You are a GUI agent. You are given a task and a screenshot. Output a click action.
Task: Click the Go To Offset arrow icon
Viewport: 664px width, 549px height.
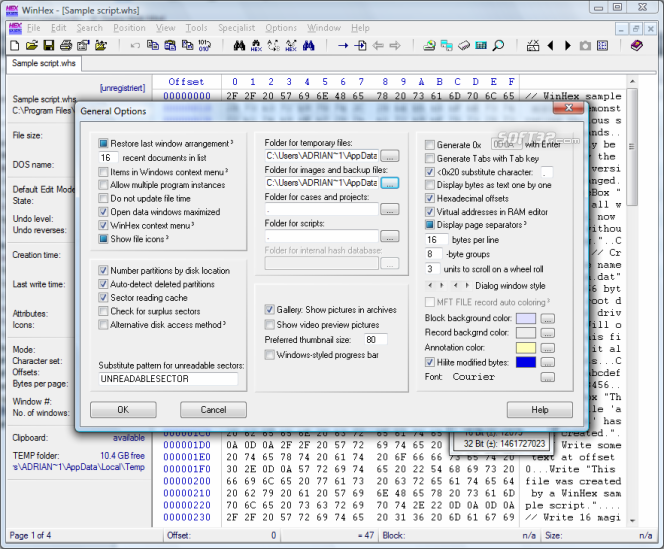tap(343, 45)
